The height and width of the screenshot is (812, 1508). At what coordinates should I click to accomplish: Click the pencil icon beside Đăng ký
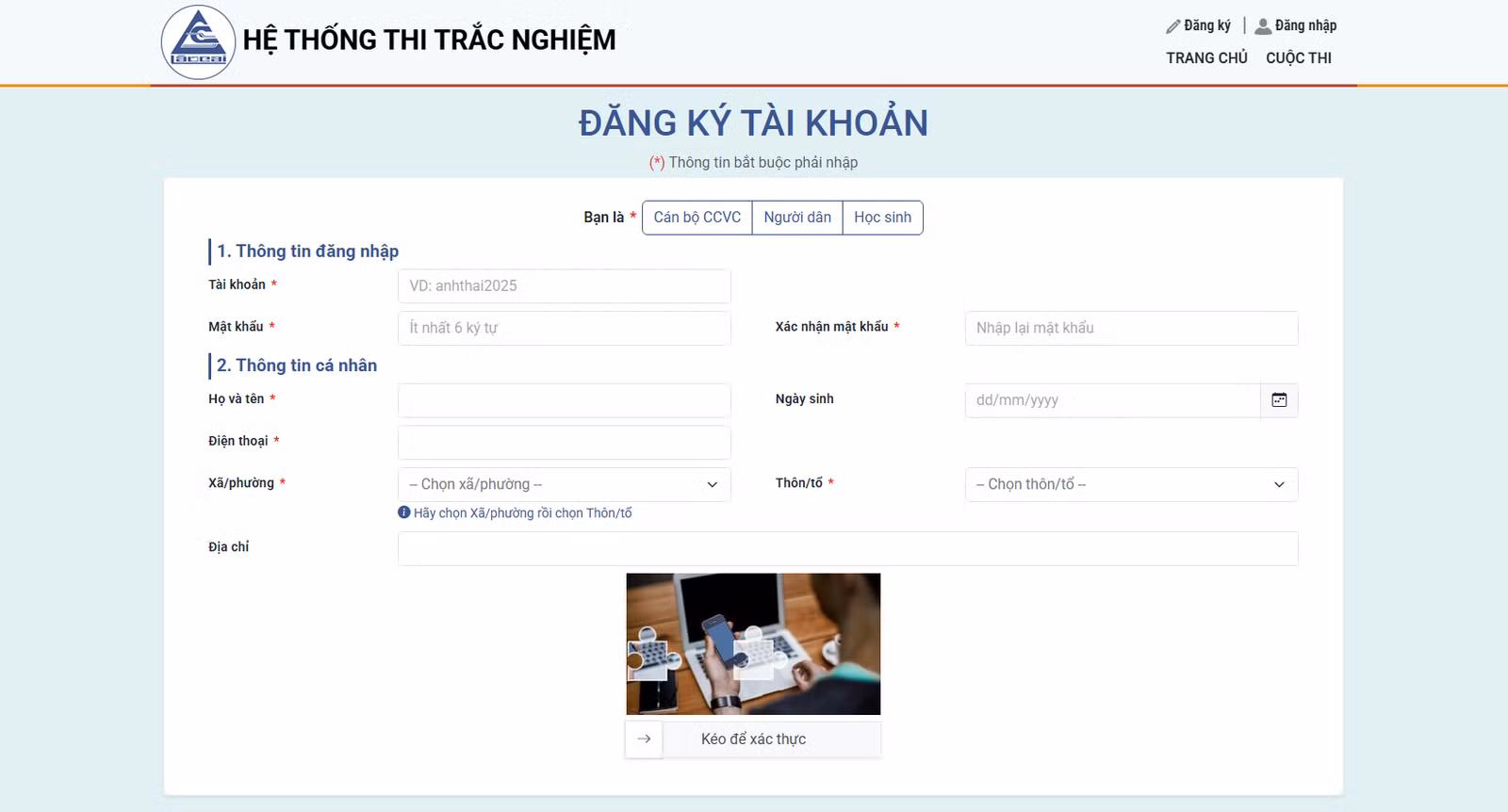(1173, 26)
